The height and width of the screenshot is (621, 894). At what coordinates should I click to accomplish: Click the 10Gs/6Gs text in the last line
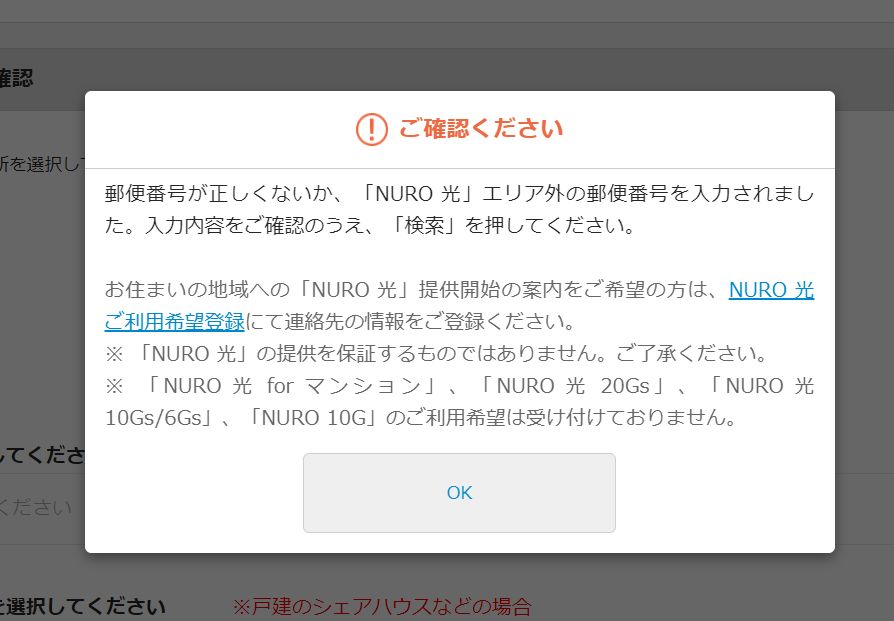tap(154, 417)
